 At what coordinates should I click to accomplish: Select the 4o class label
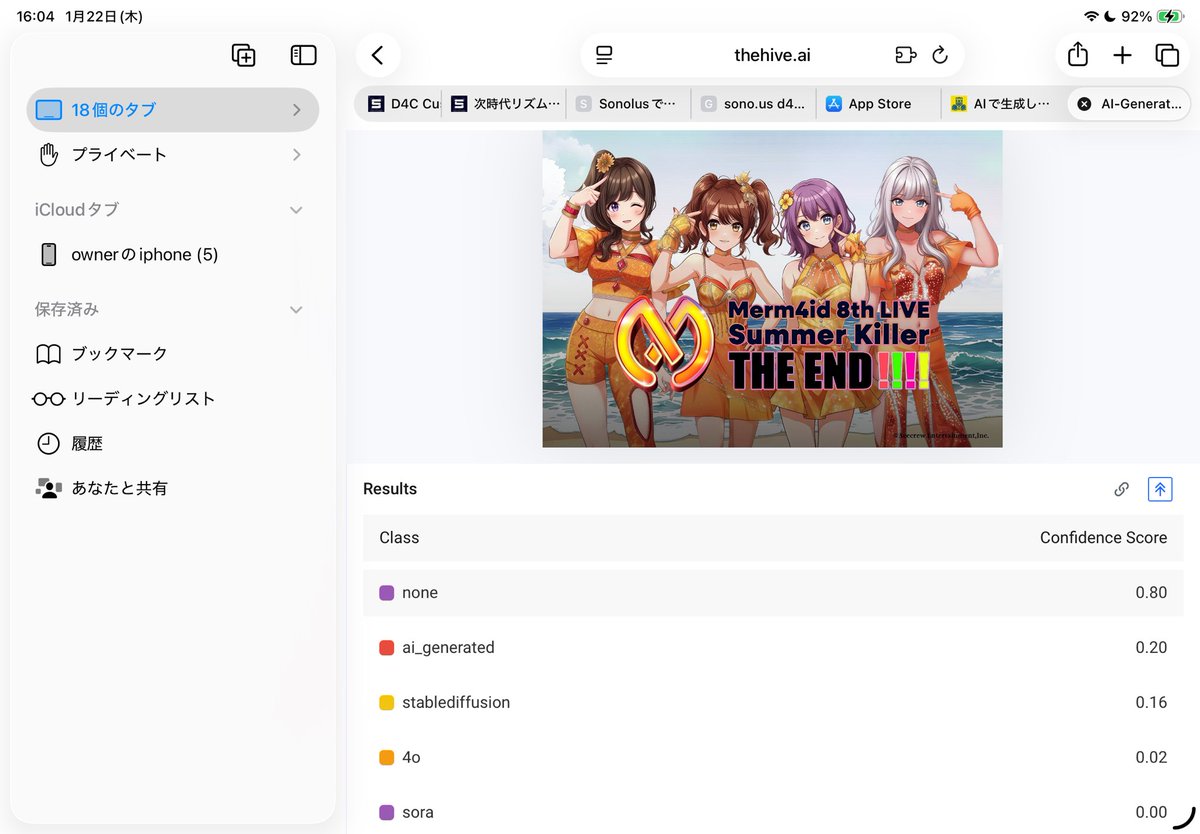[411, 758]
